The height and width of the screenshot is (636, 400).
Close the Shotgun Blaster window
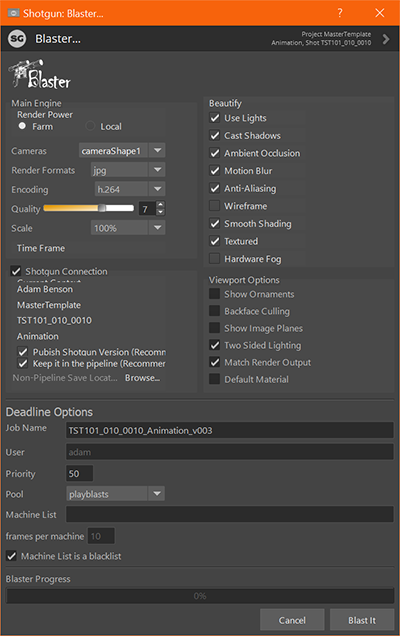(x=380, y=13)
